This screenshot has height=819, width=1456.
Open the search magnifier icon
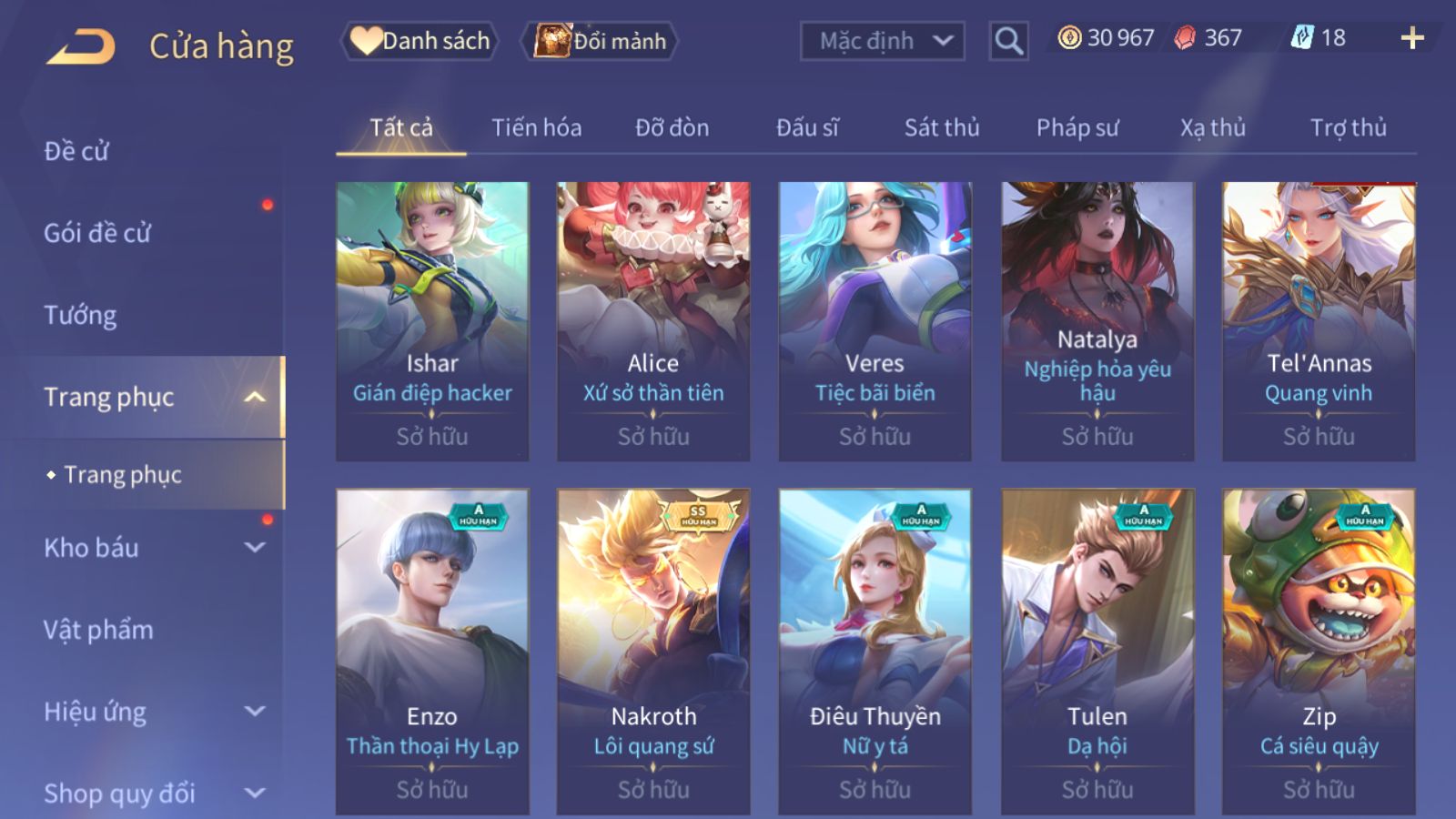point(1008,41)
